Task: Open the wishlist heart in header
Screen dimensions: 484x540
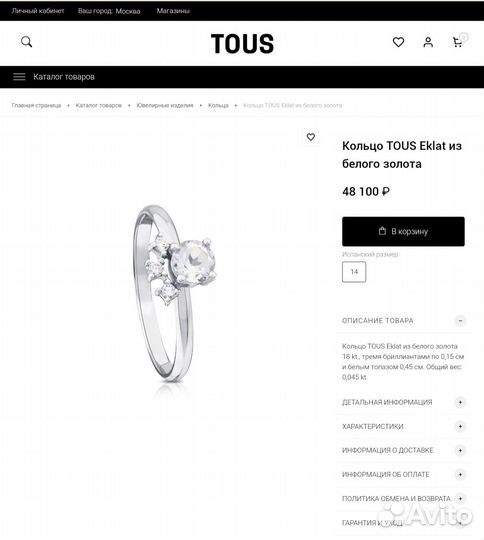Action: click(398, 42)
